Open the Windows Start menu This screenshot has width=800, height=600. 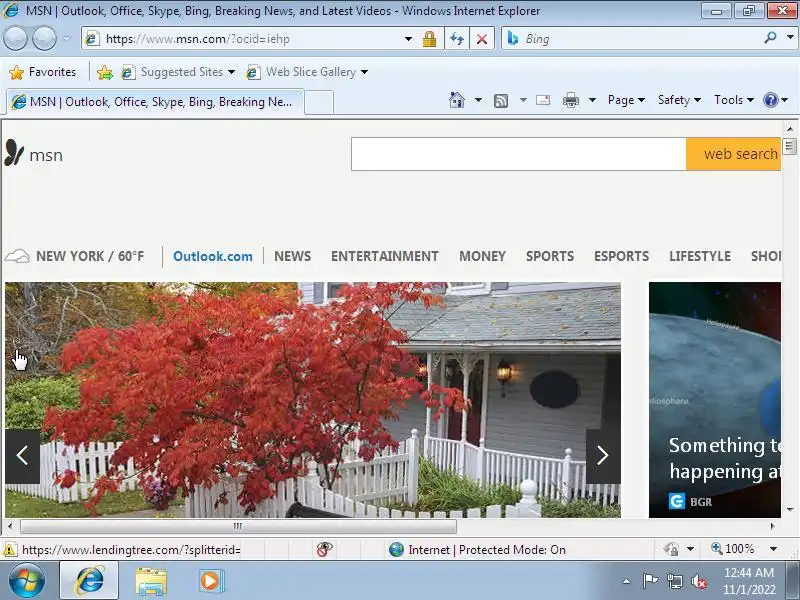27,581
